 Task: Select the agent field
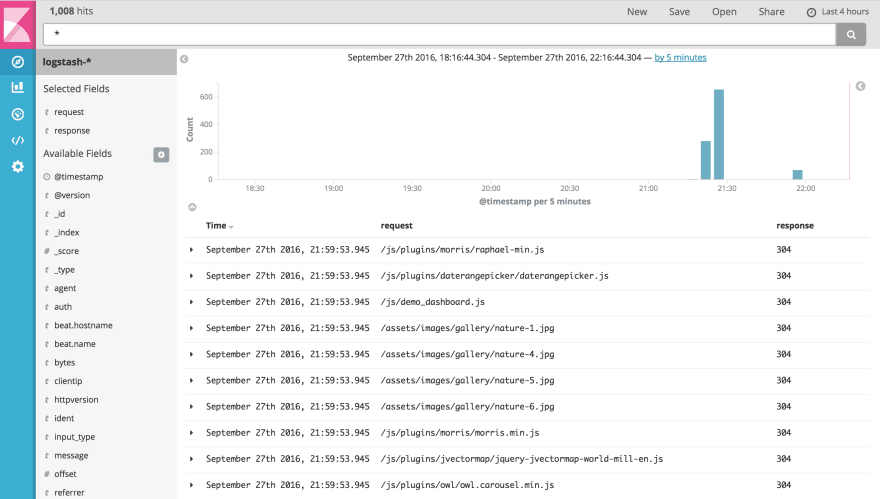65,289
